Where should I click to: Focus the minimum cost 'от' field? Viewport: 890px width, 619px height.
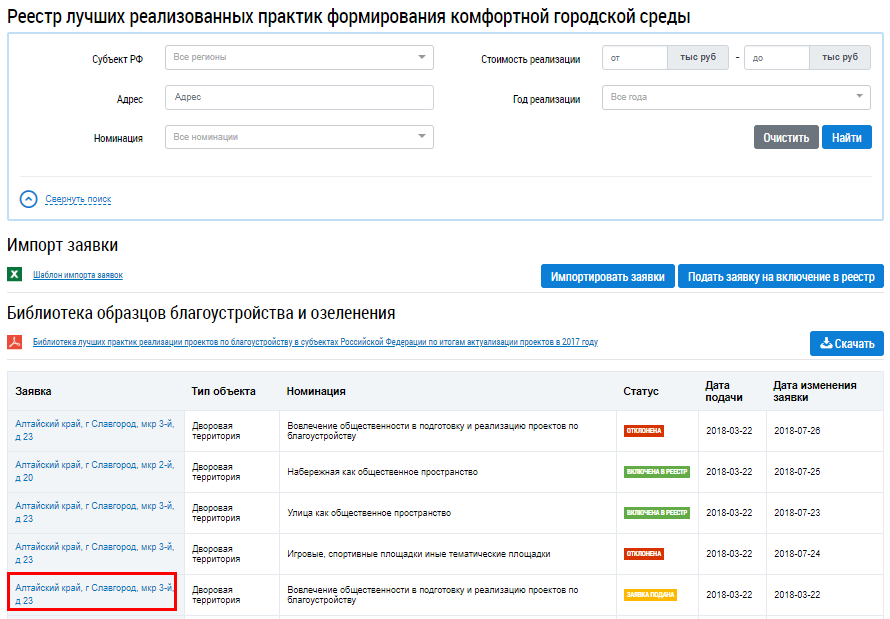point(635,58)
